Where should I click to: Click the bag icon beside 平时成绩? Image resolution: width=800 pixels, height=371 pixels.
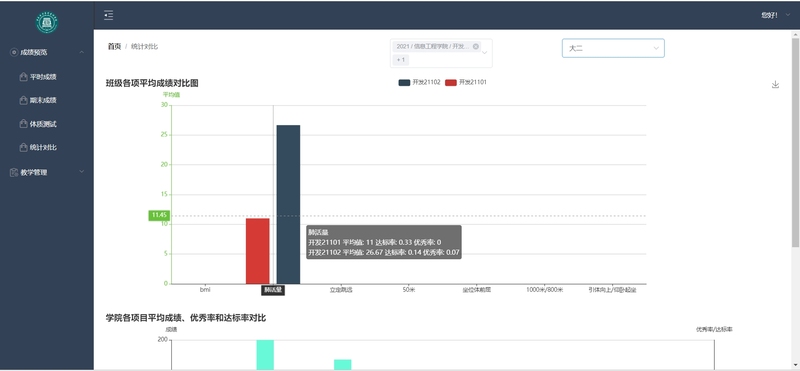coord(23,77)
